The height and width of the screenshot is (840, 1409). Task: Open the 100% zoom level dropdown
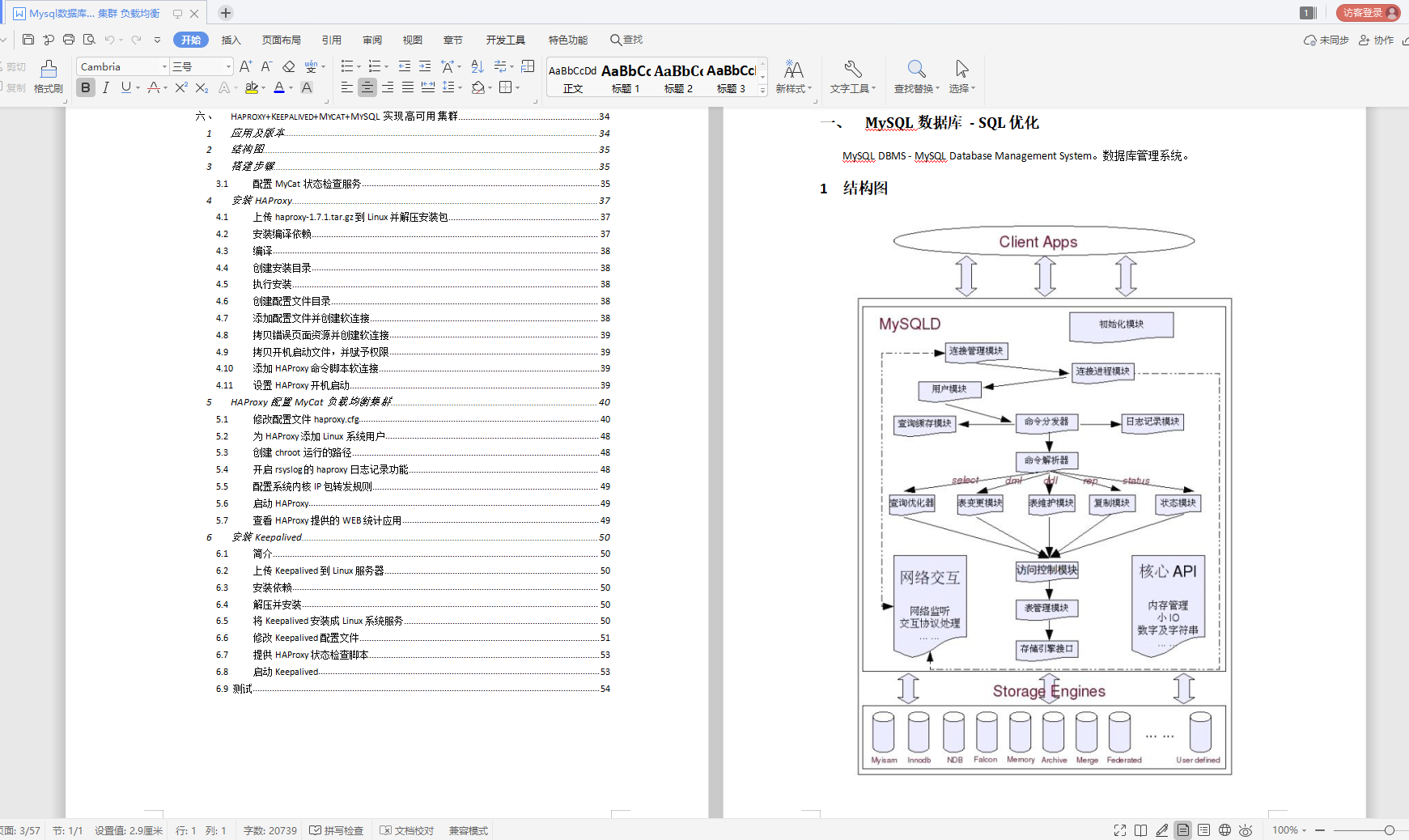(x=1288, y=830)
